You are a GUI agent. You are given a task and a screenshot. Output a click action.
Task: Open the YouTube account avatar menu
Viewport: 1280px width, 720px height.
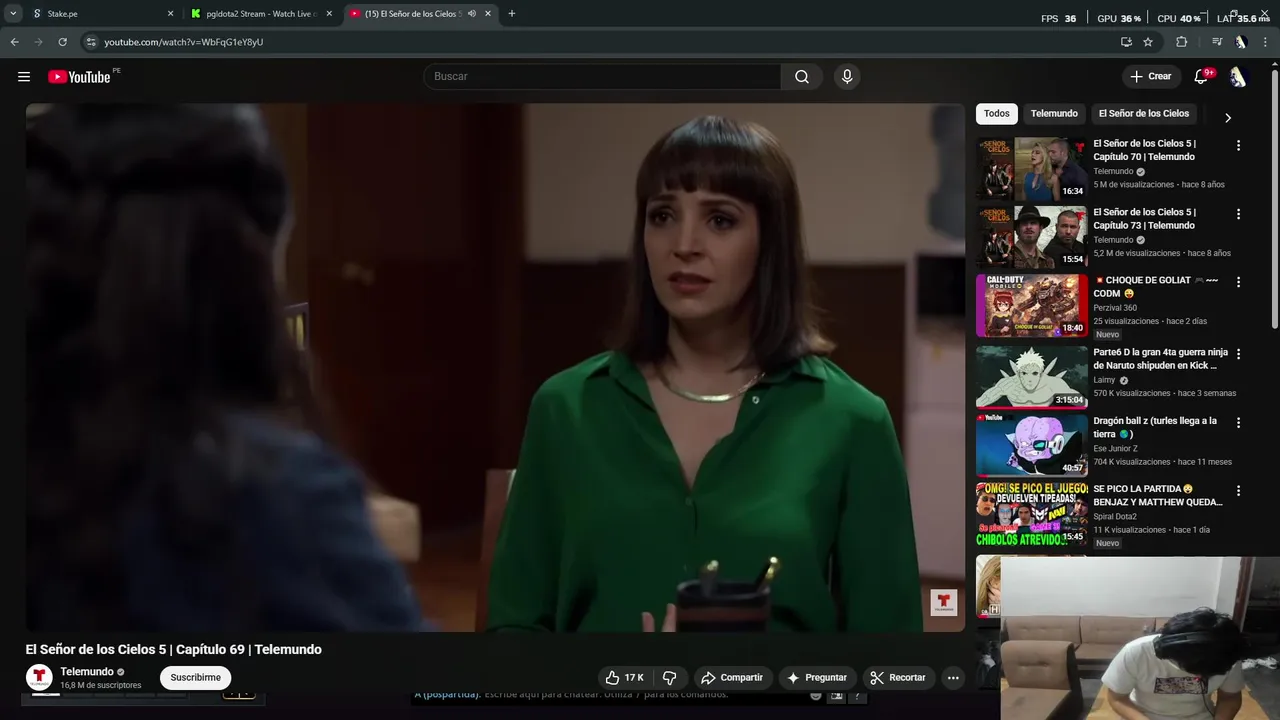pos(1238,77)
